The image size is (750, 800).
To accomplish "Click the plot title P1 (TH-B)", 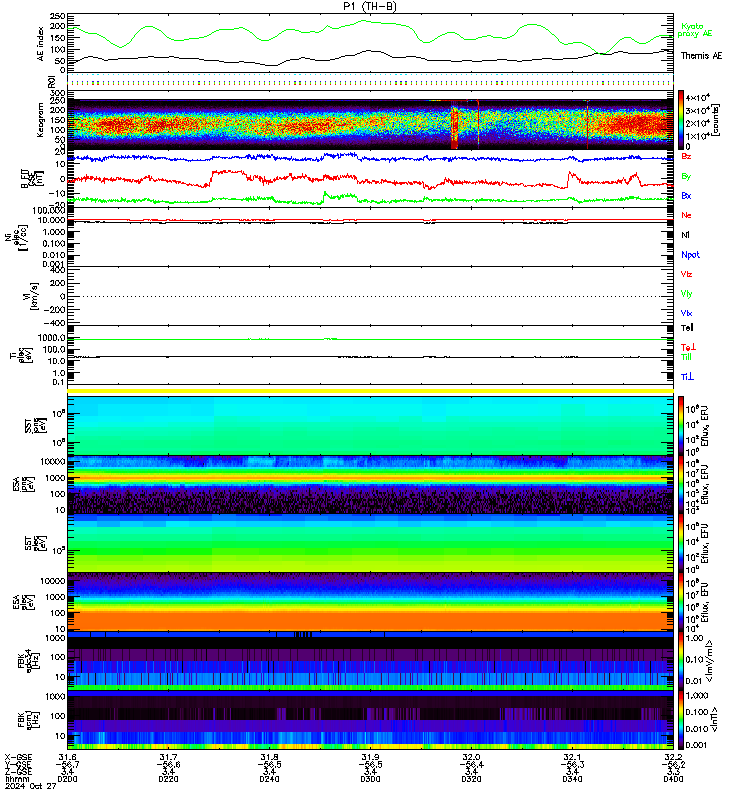I will 370,6.
